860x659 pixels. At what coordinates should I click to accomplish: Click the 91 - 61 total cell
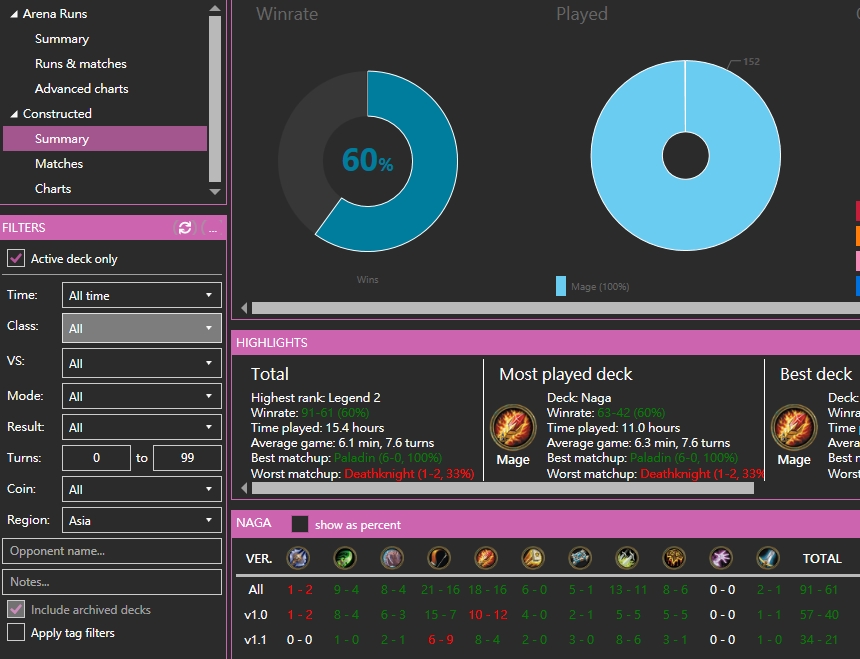point(819,589)
